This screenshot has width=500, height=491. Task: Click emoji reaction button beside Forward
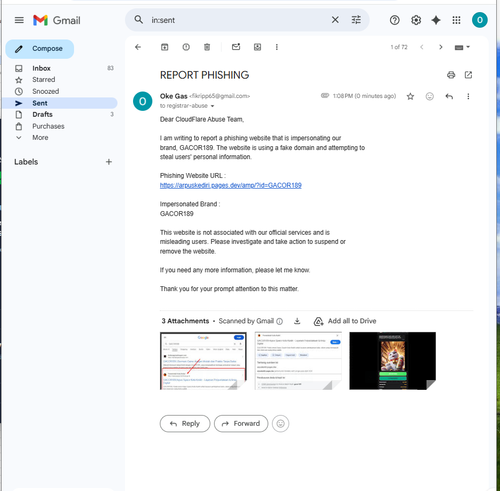(x=281, y=423)
